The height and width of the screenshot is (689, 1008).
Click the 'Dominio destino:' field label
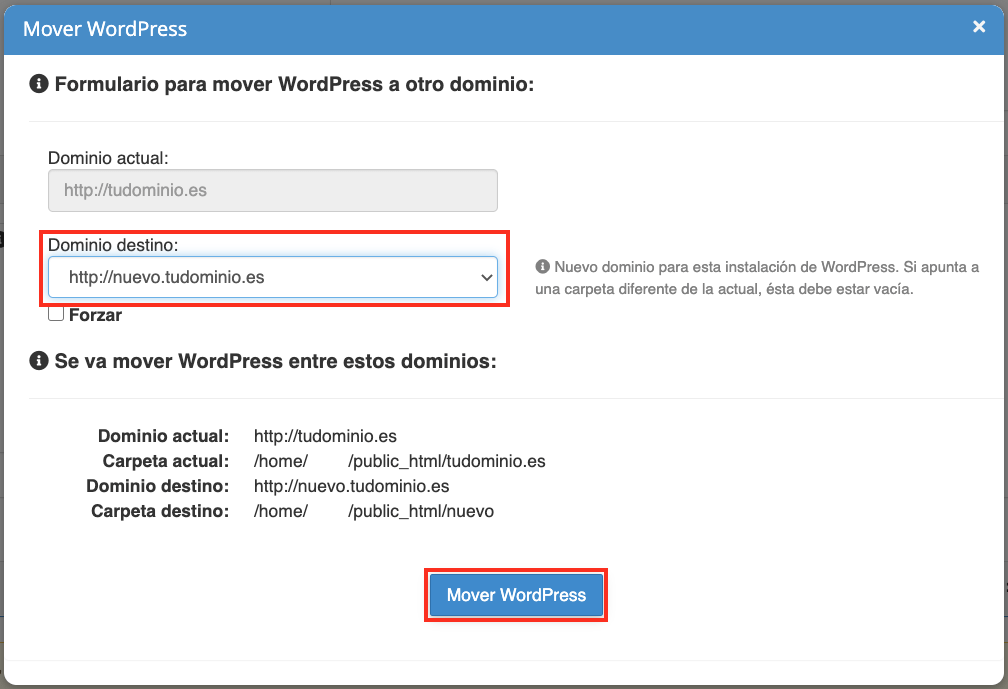pos(113,245)
